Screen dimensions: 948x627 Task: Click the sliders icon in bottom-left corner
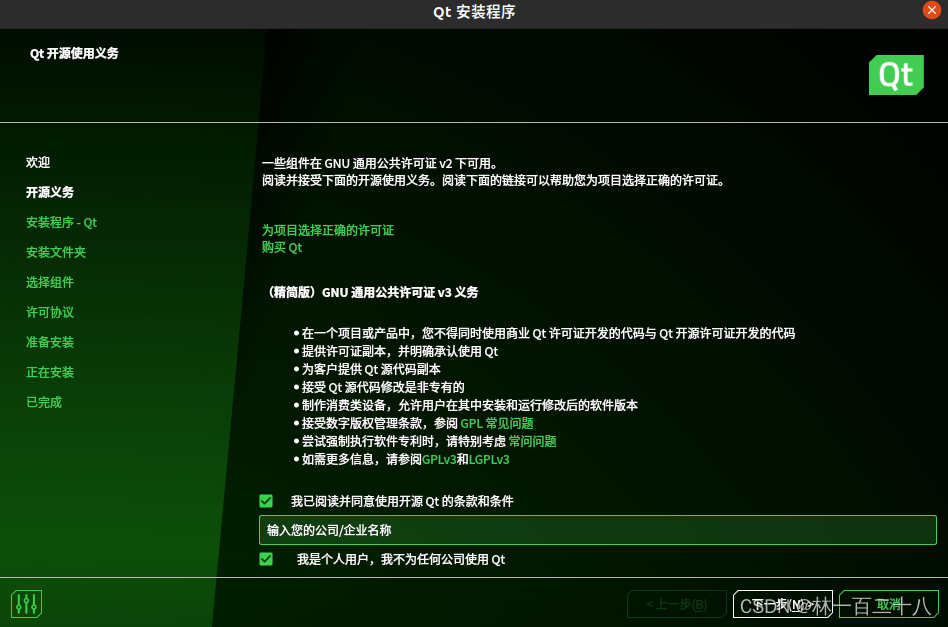pyautogui.click(x=25, y=603)
